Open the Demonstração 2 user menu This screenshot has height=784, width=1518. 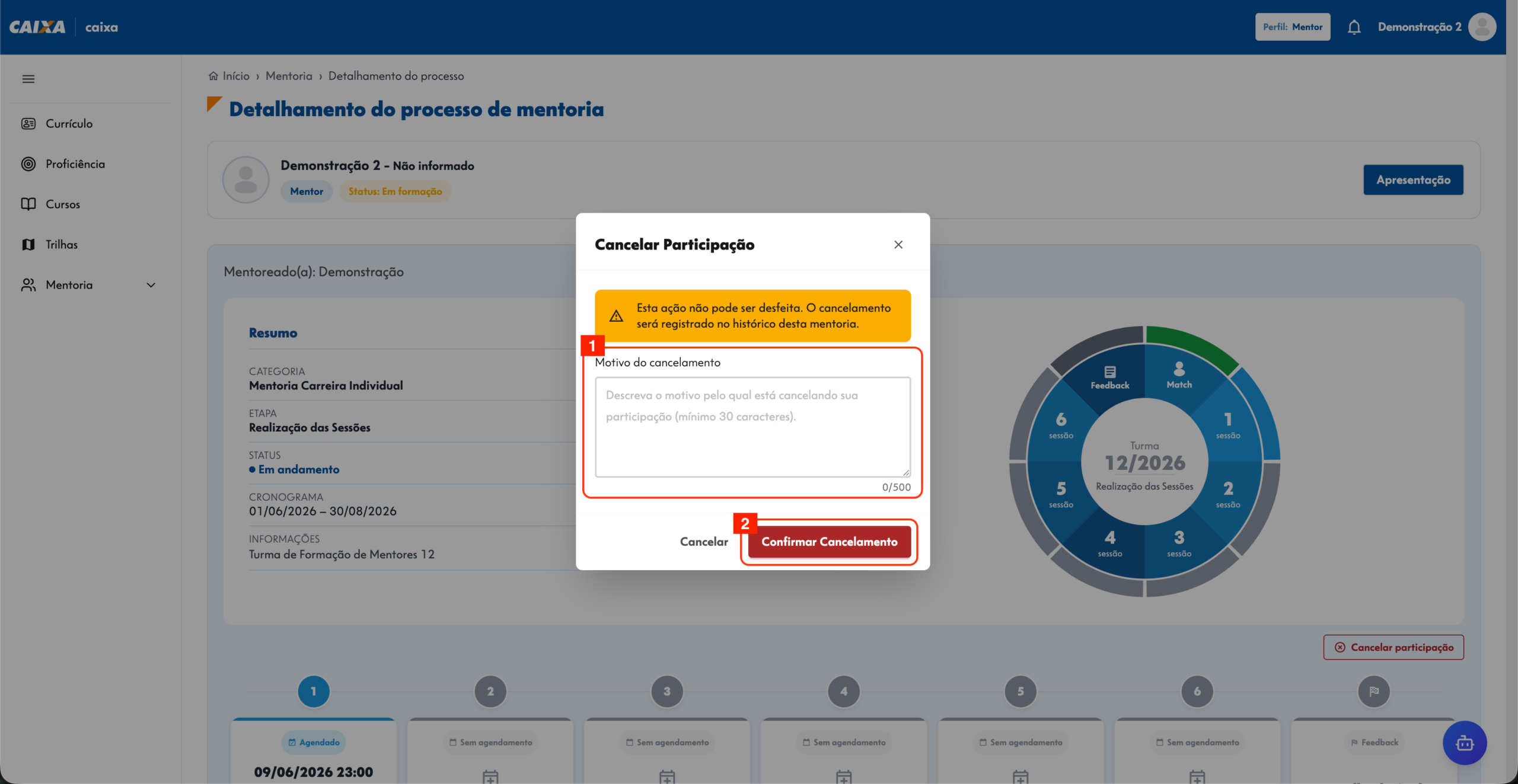pos(1420,27)
